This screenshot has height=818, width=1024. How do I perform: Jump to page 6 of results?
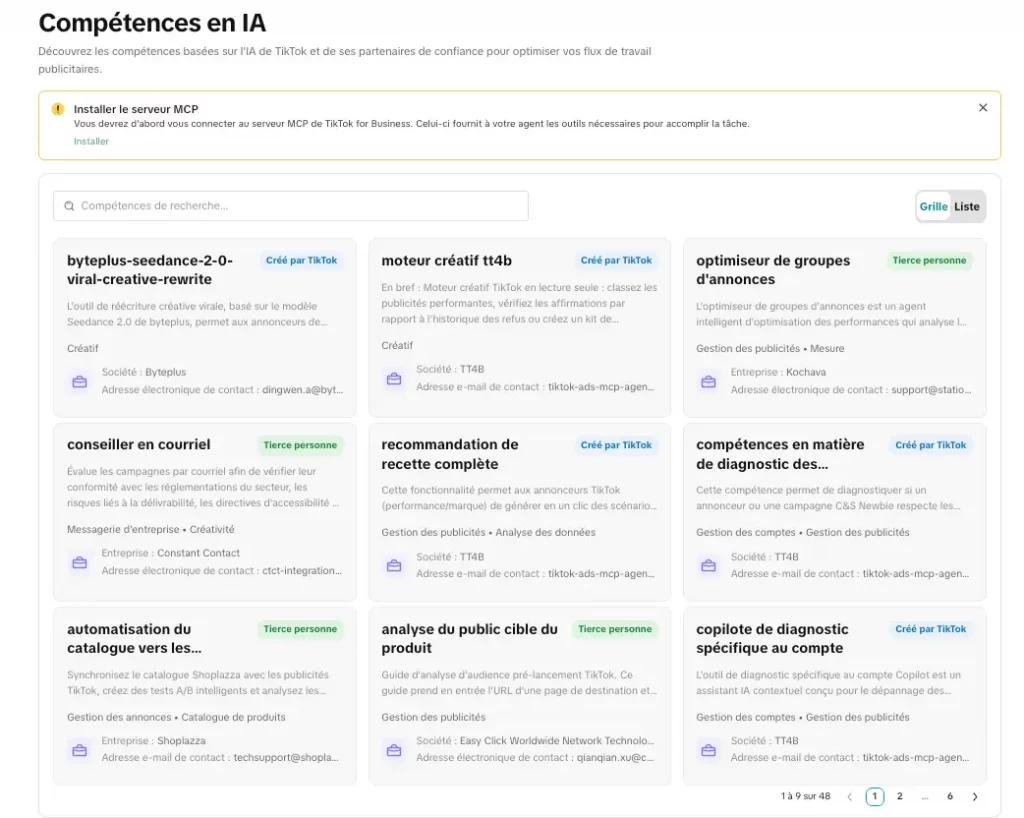(x=950, y=796)
